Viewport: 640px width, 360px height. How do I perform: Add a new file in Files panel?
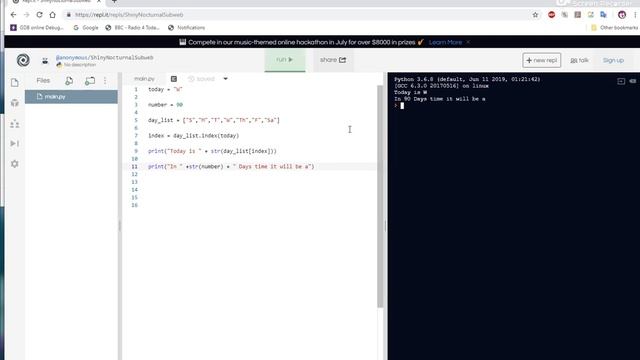tap(69, 81)
